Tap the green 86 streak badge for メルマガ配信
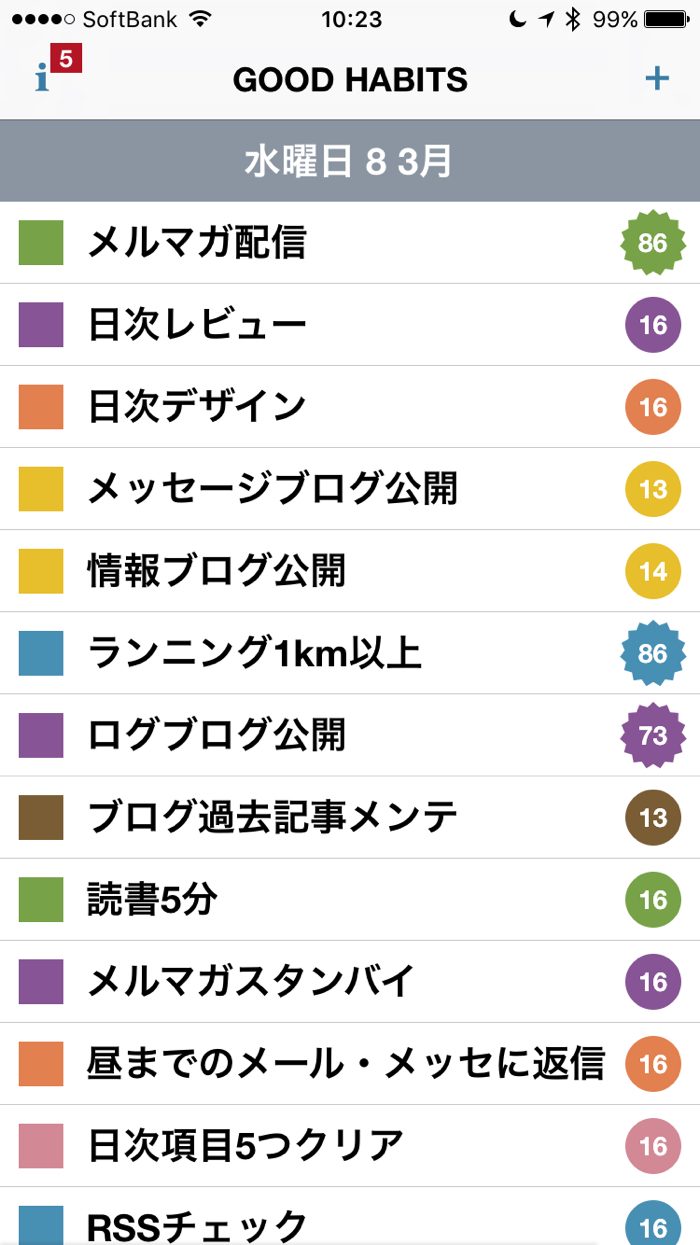Image resolution: width=700 pixels, height=1245 pixels. coord(652,242)
